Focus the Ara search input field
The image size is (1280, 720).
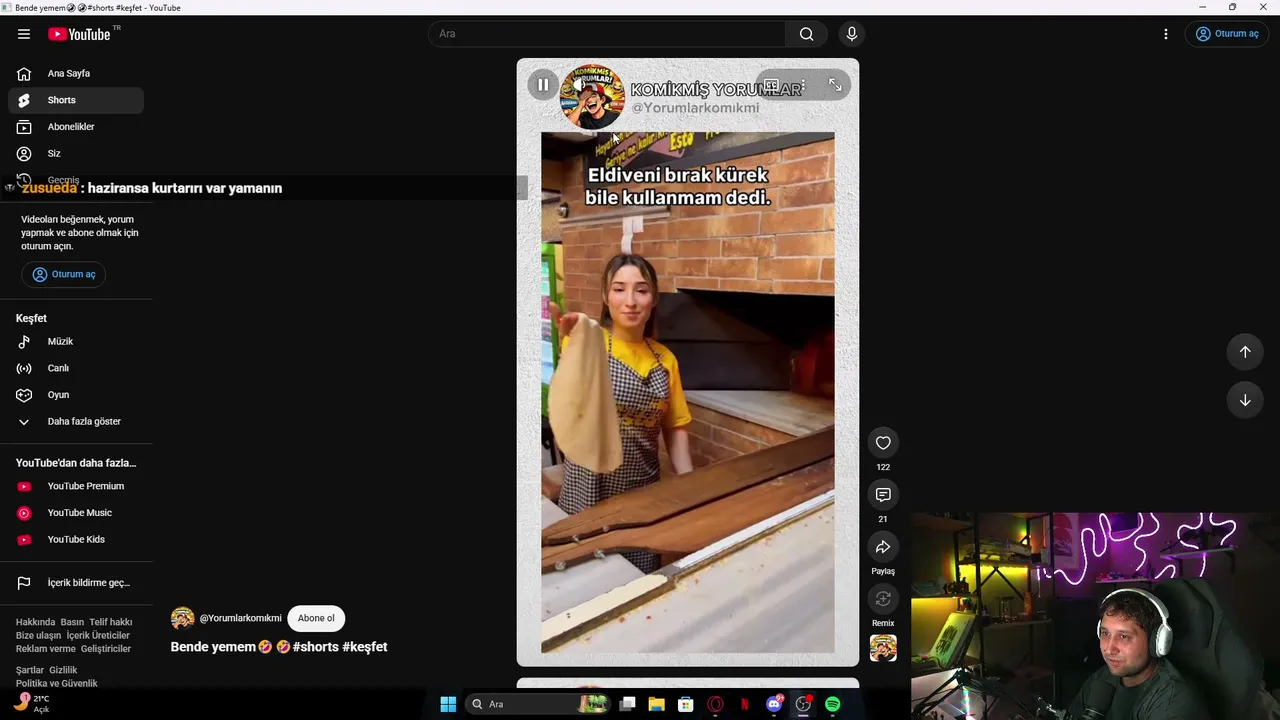(607, 34)
